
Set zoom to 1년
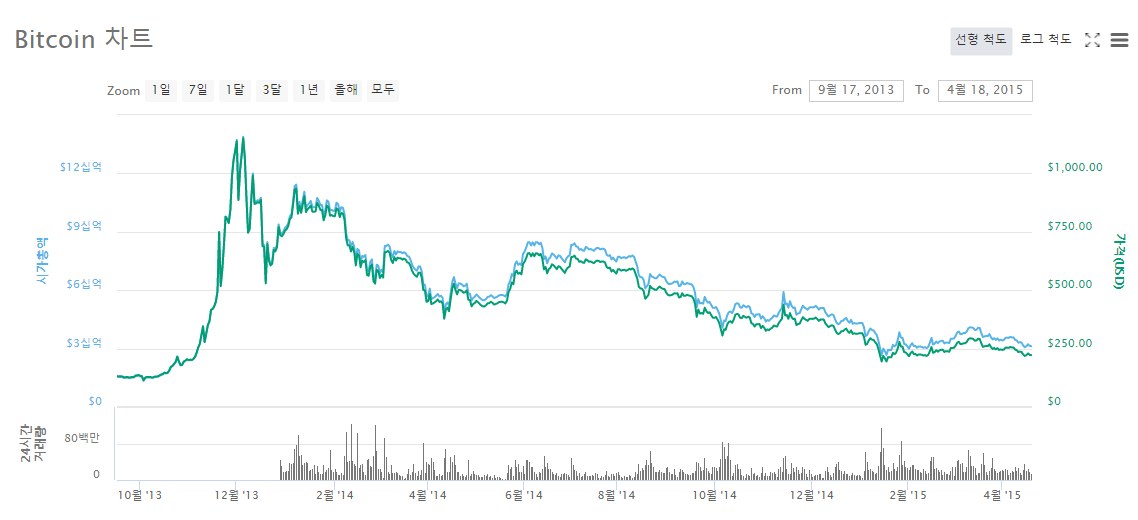pos(308,90)
